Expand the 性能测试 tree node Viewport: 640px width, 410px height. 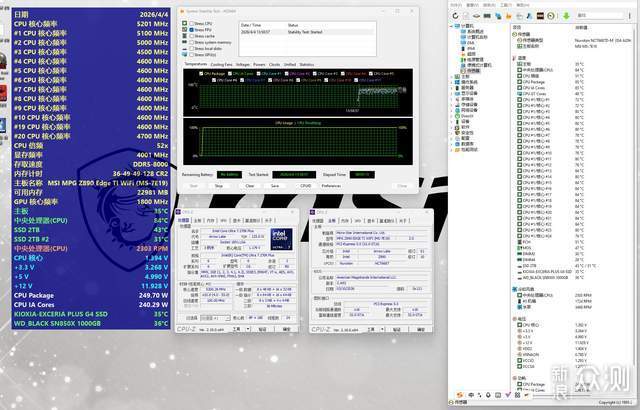[x=452, y=150]
